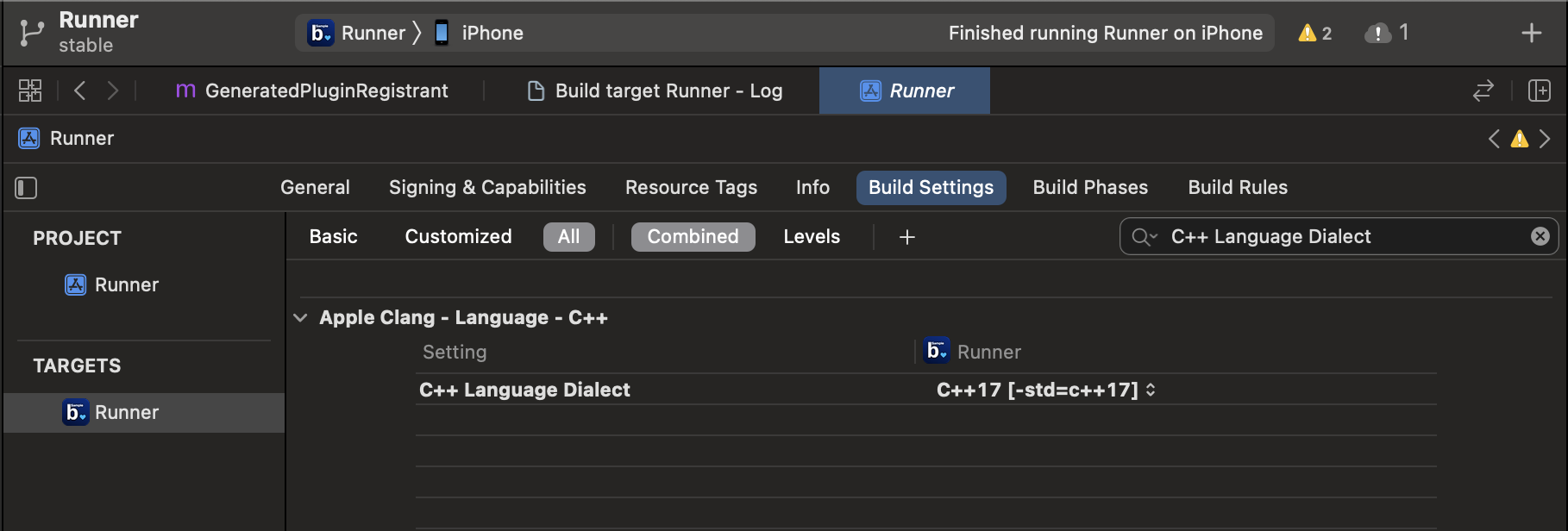Screen dimensions: 1568x531
Task: Select the Build Settings tab
Action: tap(931, 187)
